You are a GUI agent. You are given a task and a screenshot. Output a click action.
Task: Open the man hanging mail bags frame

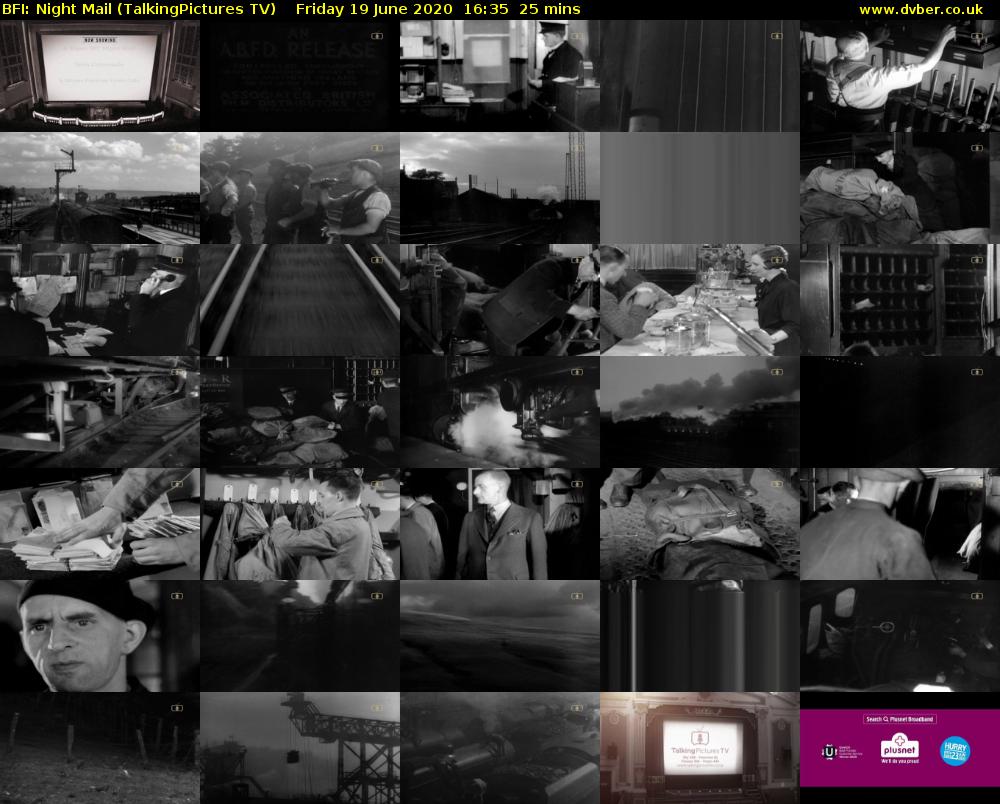(x=300, y=524)
